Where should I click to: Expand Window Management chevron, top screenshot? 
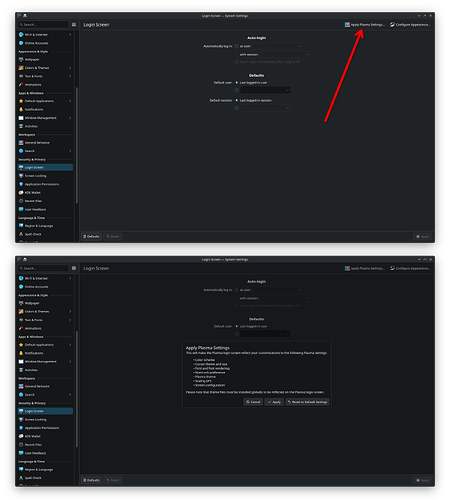pos(70,118)
